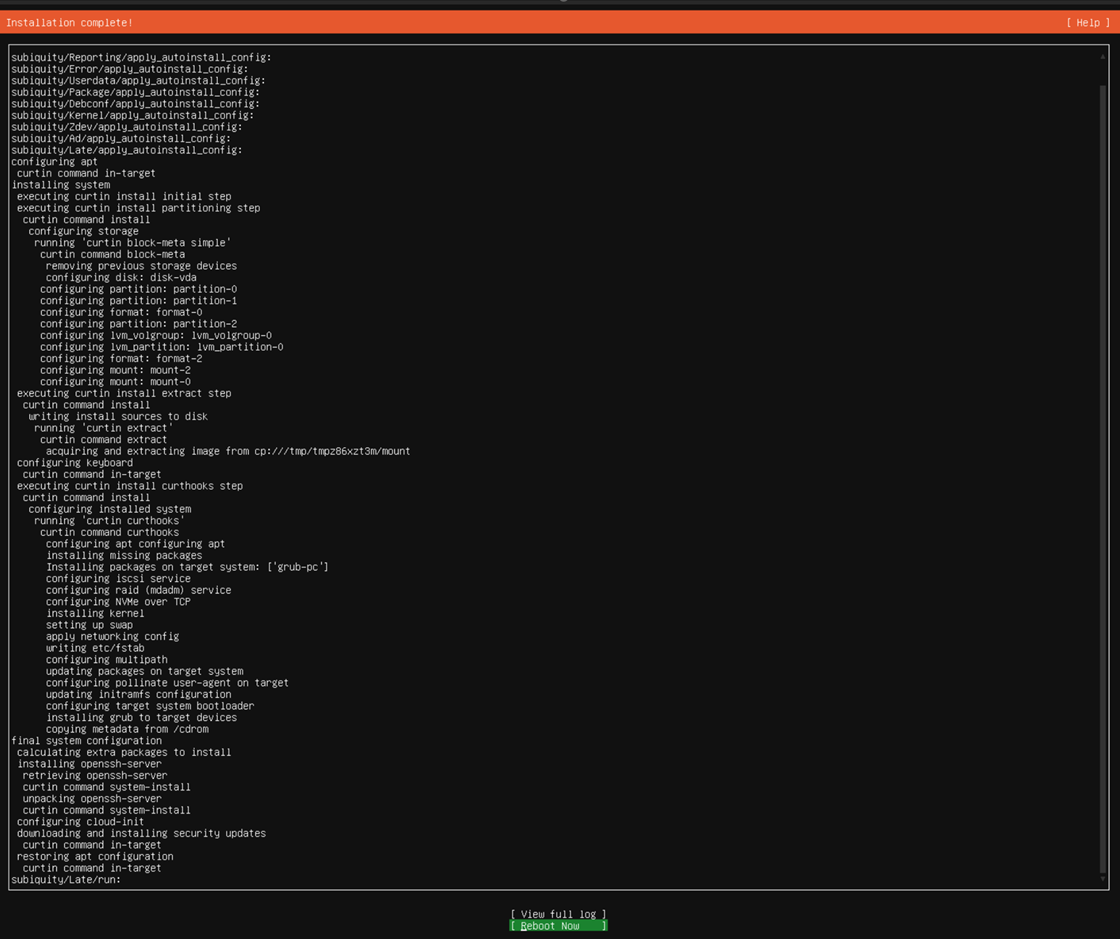Click 'acquiring and extracting image' line
This screenshot has width=1120, height=939.
(228, 451)
